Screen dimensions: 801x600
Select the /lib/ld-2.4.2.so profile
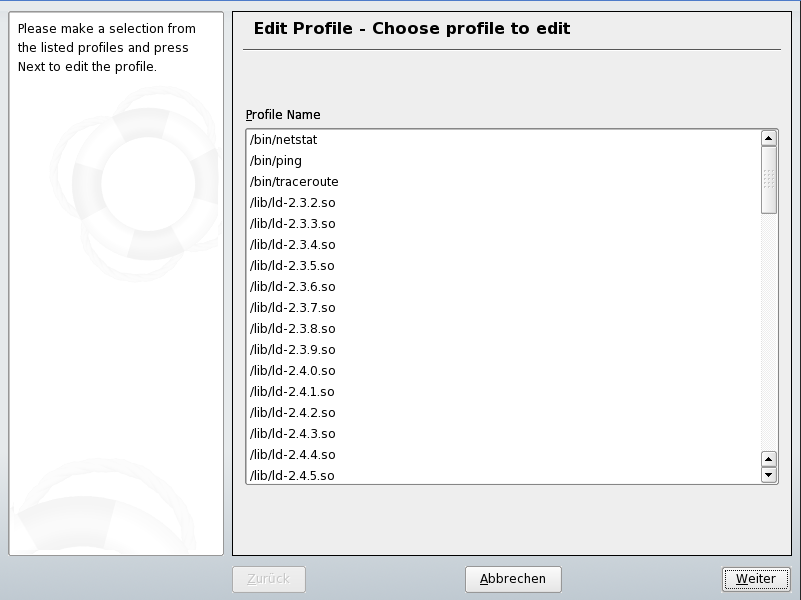tap(293, 412)
